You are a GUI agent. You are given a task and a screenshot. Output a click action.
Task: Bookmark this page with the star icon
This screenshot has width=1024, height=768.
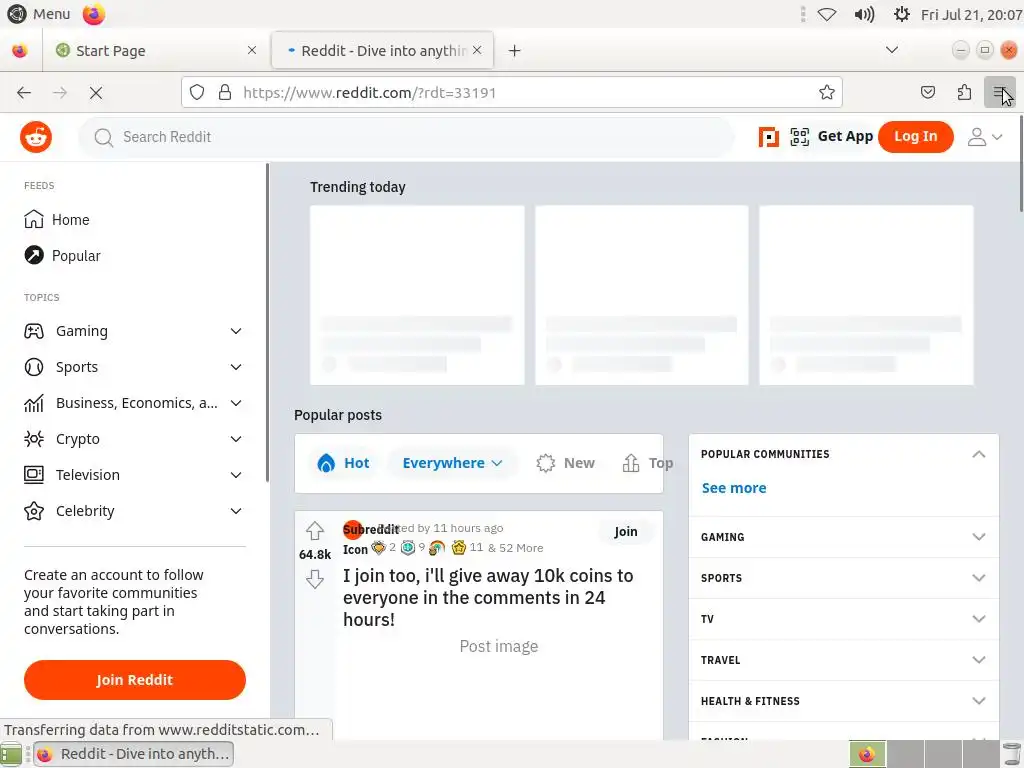827,92
